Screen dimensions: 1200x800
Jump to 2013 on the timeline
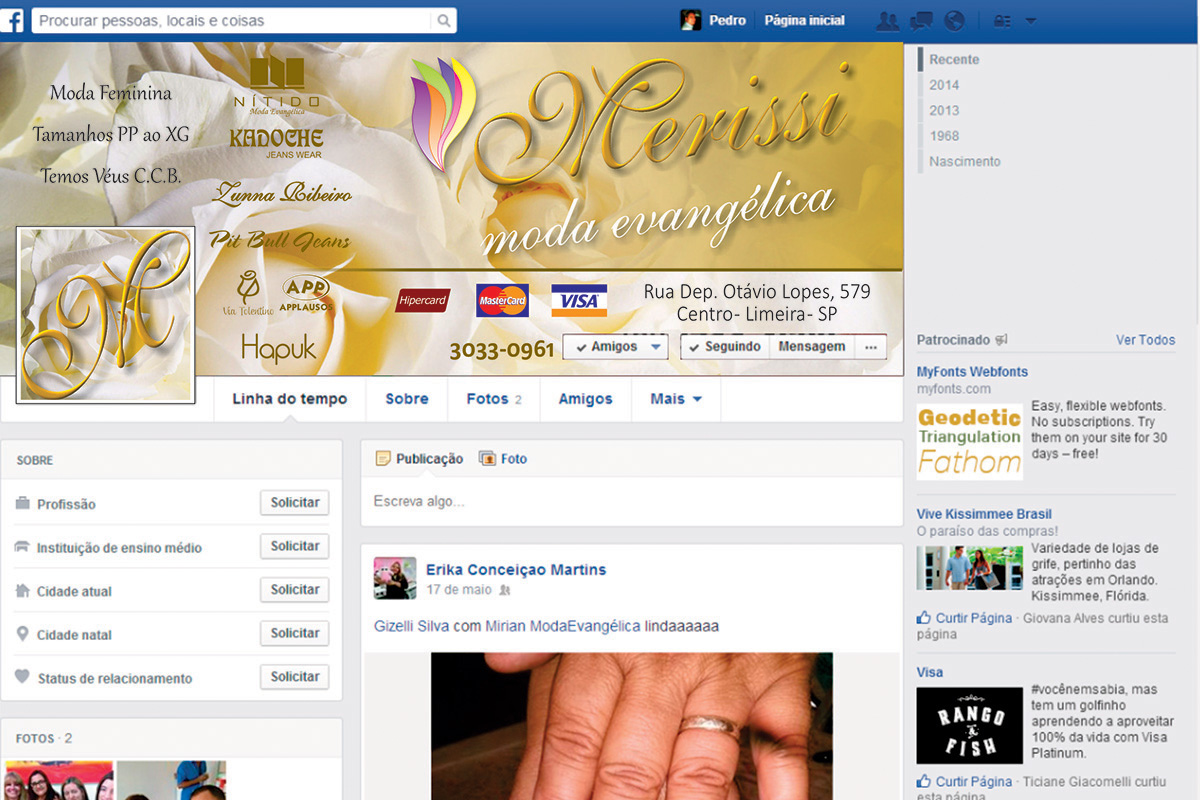point(944,111)
